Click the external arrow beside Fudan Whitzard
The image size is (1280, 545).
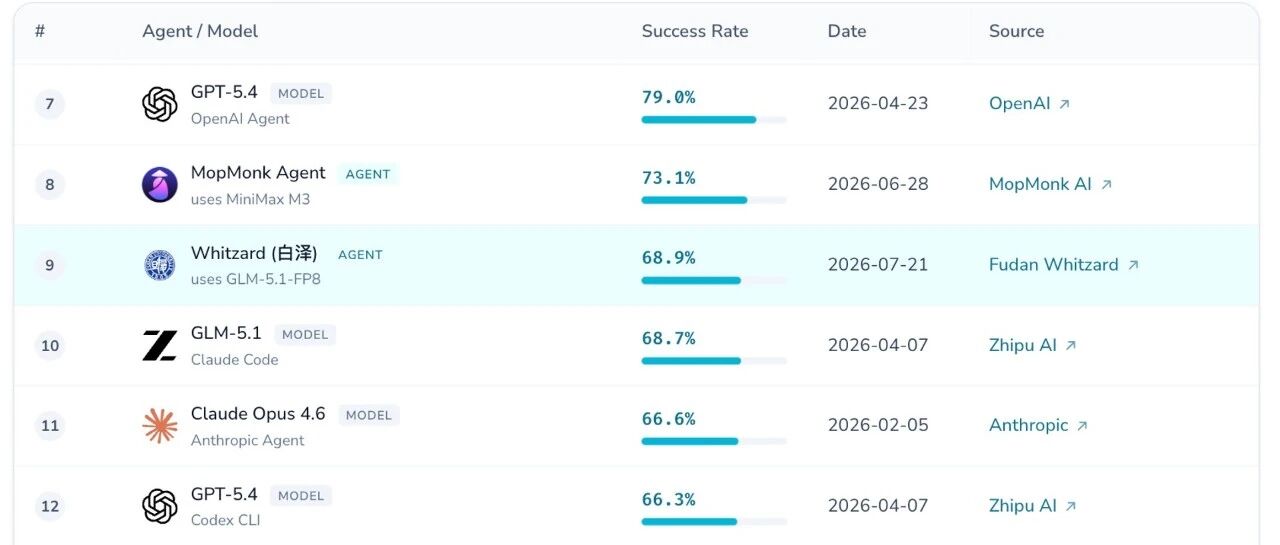[x=1133, y=265]
